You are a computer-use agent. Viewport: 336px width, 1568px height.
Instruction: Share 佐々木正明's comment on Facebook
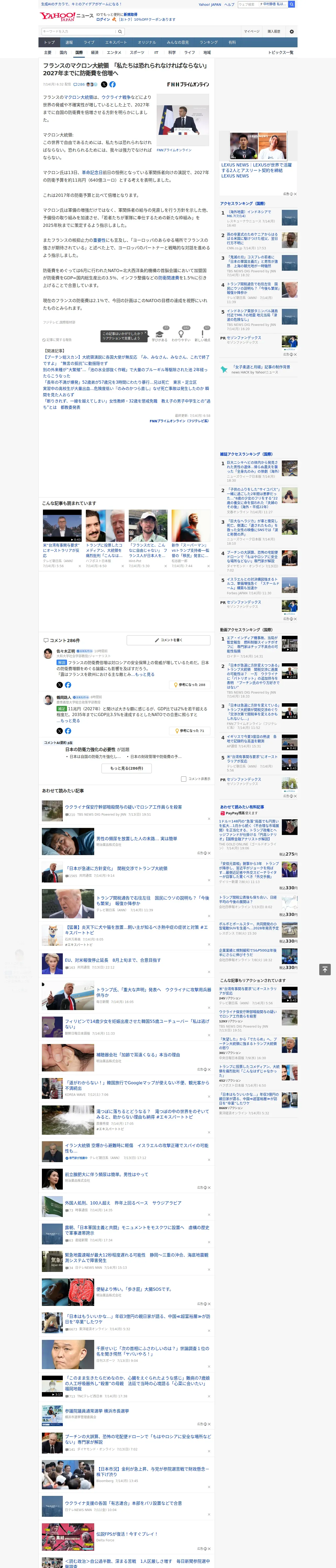click(68, 685)
